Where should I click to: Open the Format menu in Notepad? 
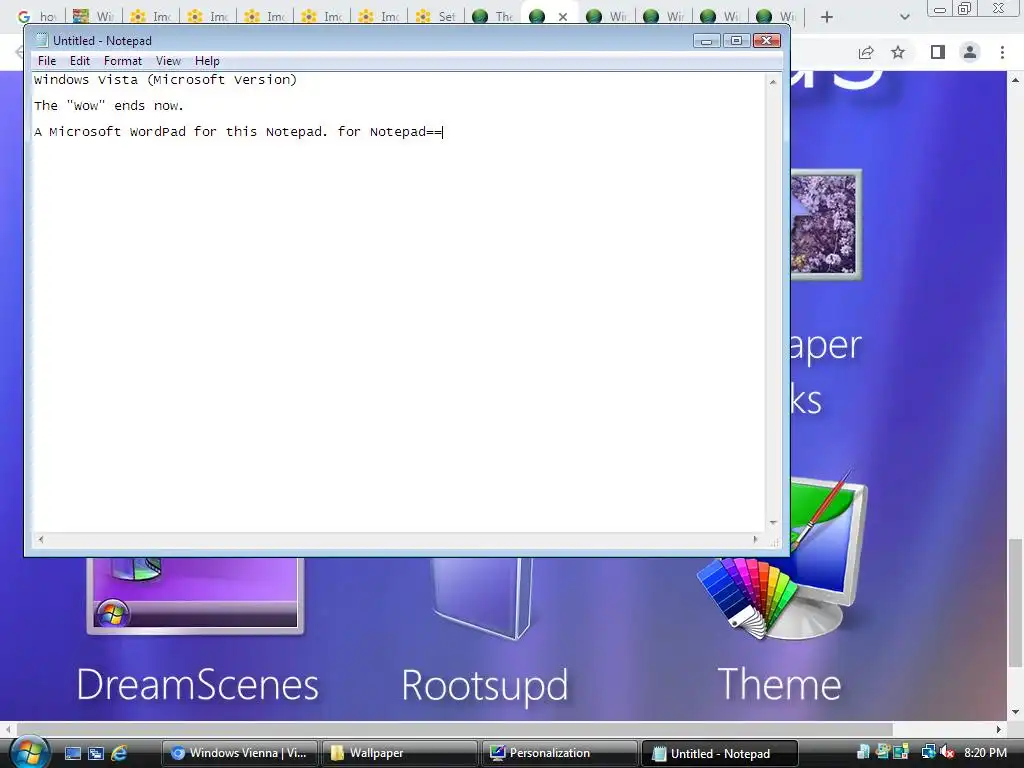123,61
